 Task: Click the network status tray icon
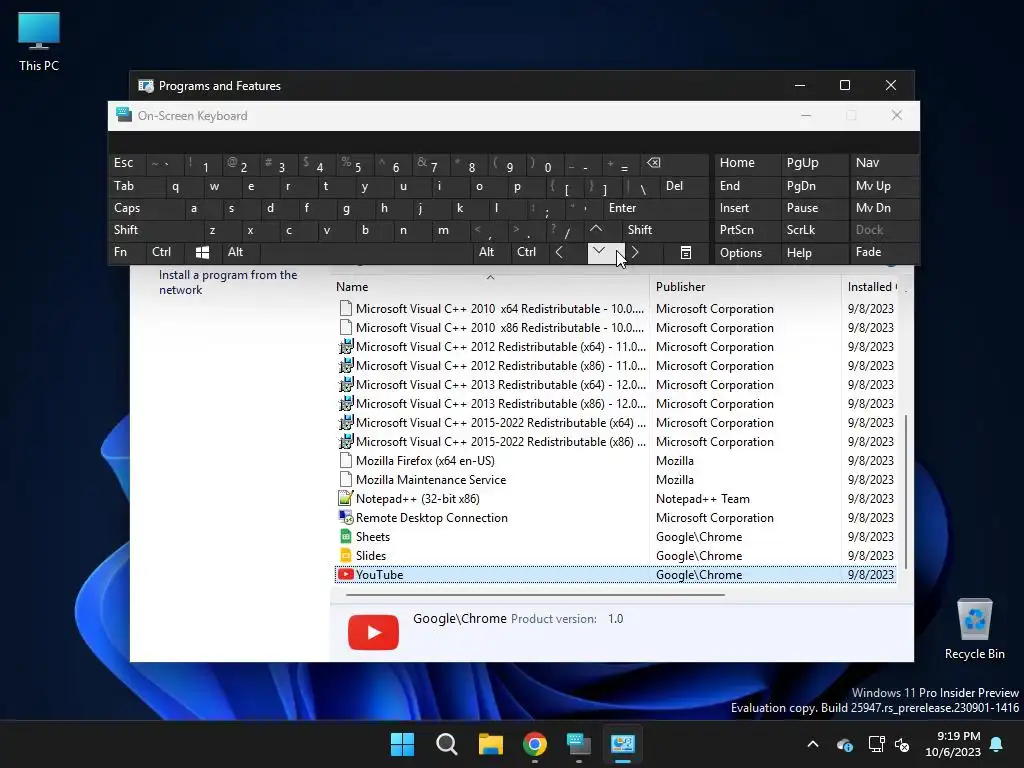876,744
